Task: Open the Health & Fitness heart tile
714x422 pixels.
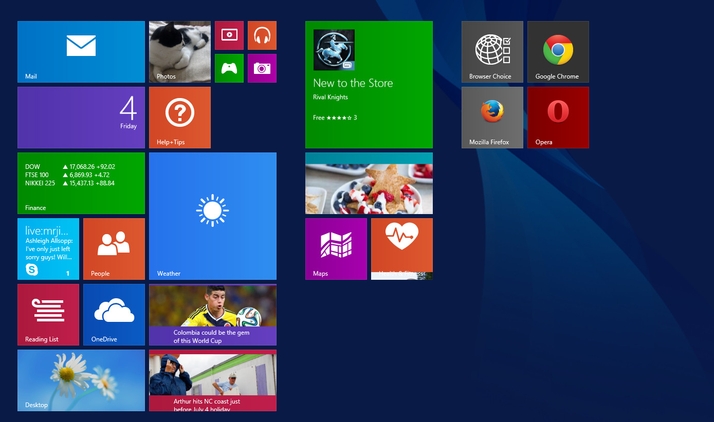Action: (x=402, y=249)
